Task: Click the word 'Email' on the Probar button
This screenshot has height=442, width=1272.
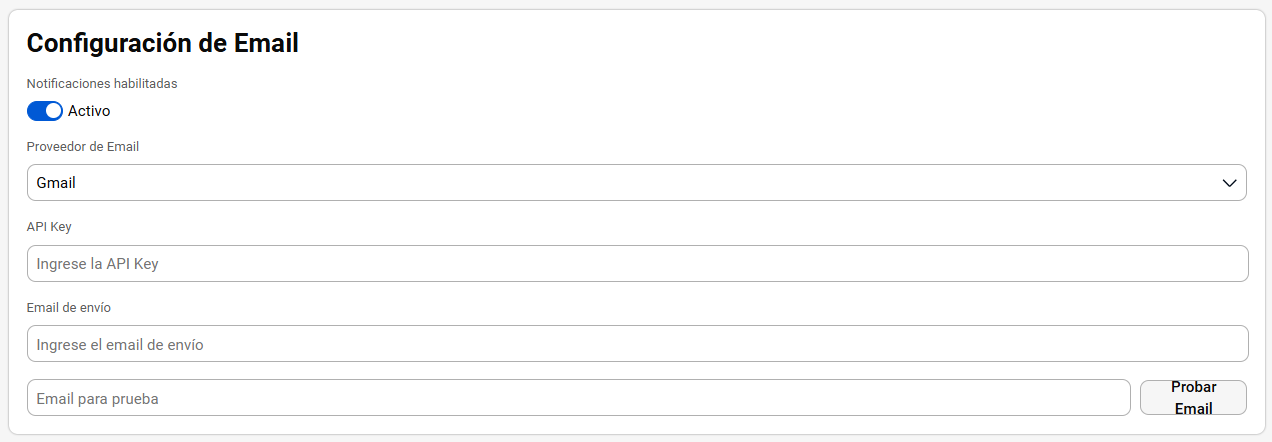Action: click(x=1194, y=408)
